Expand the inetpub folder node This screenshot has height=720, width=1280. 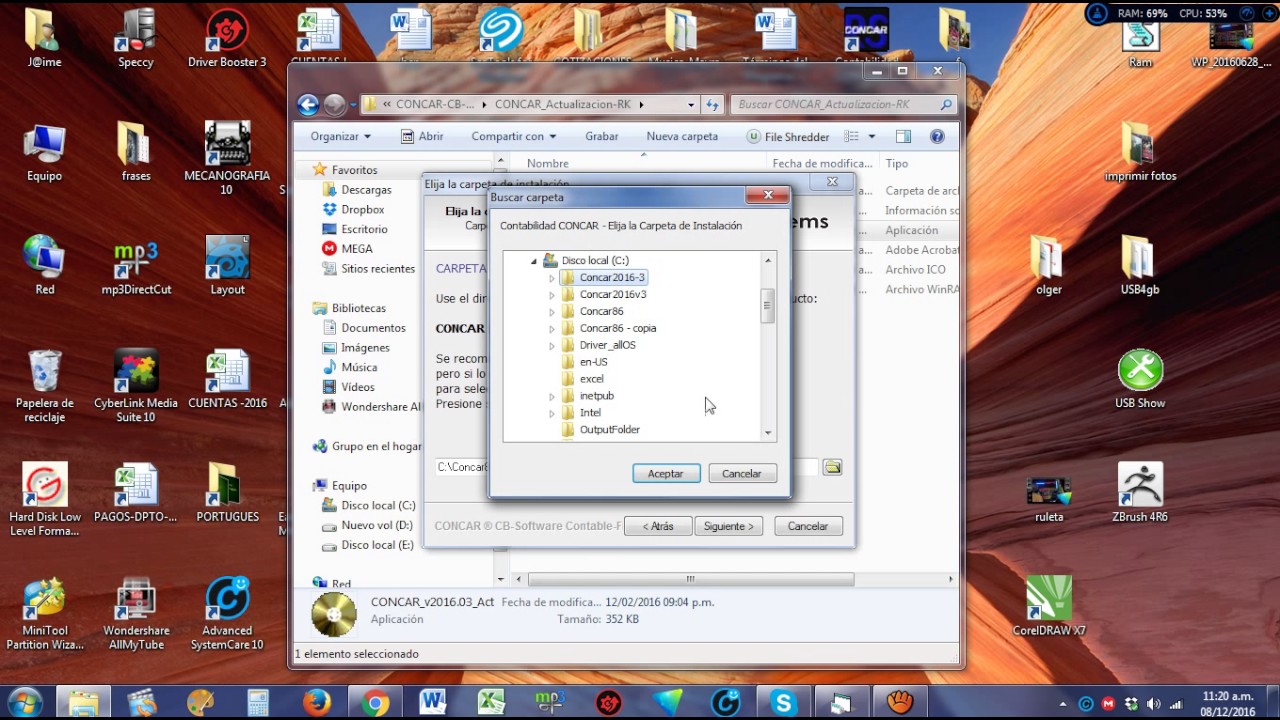click(x=552, y=396)
